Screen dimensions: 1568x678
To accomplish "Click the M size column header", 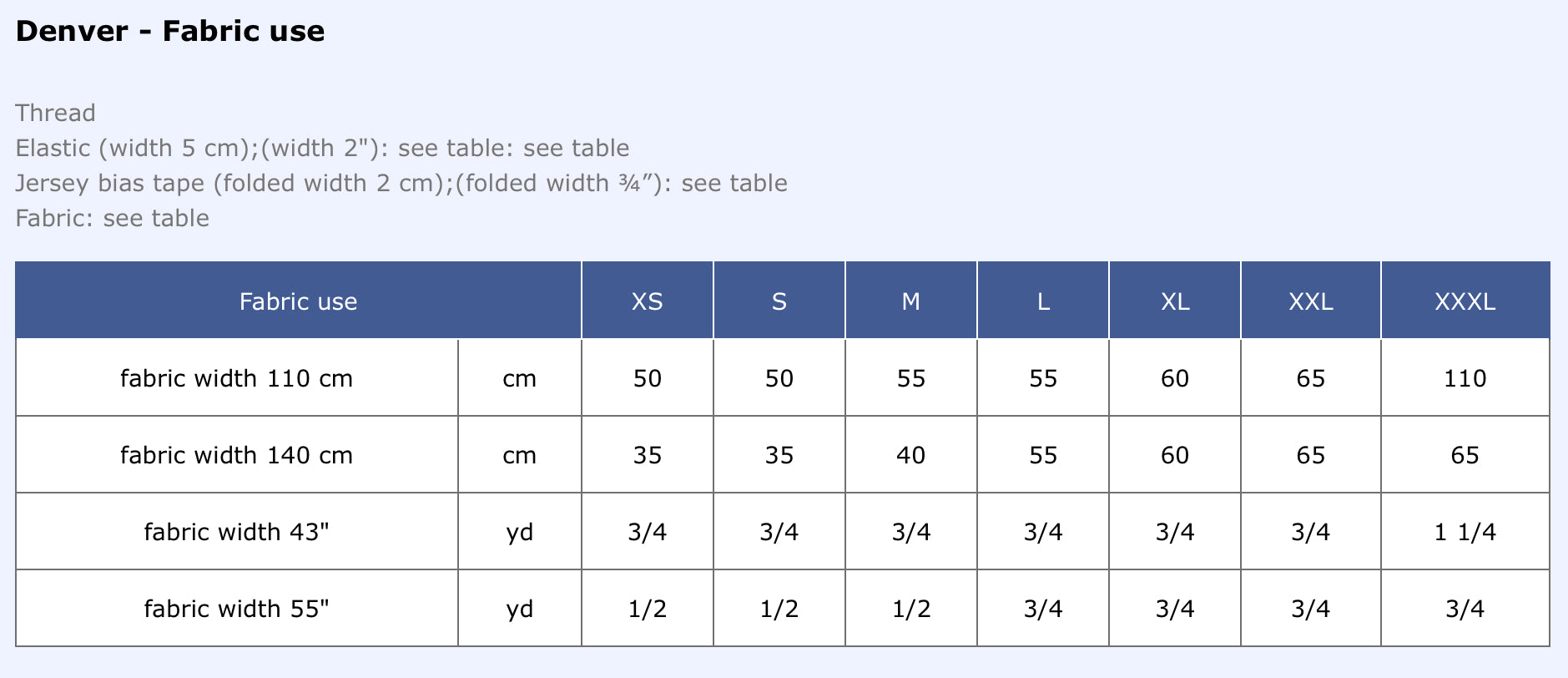I will [910, 301].
